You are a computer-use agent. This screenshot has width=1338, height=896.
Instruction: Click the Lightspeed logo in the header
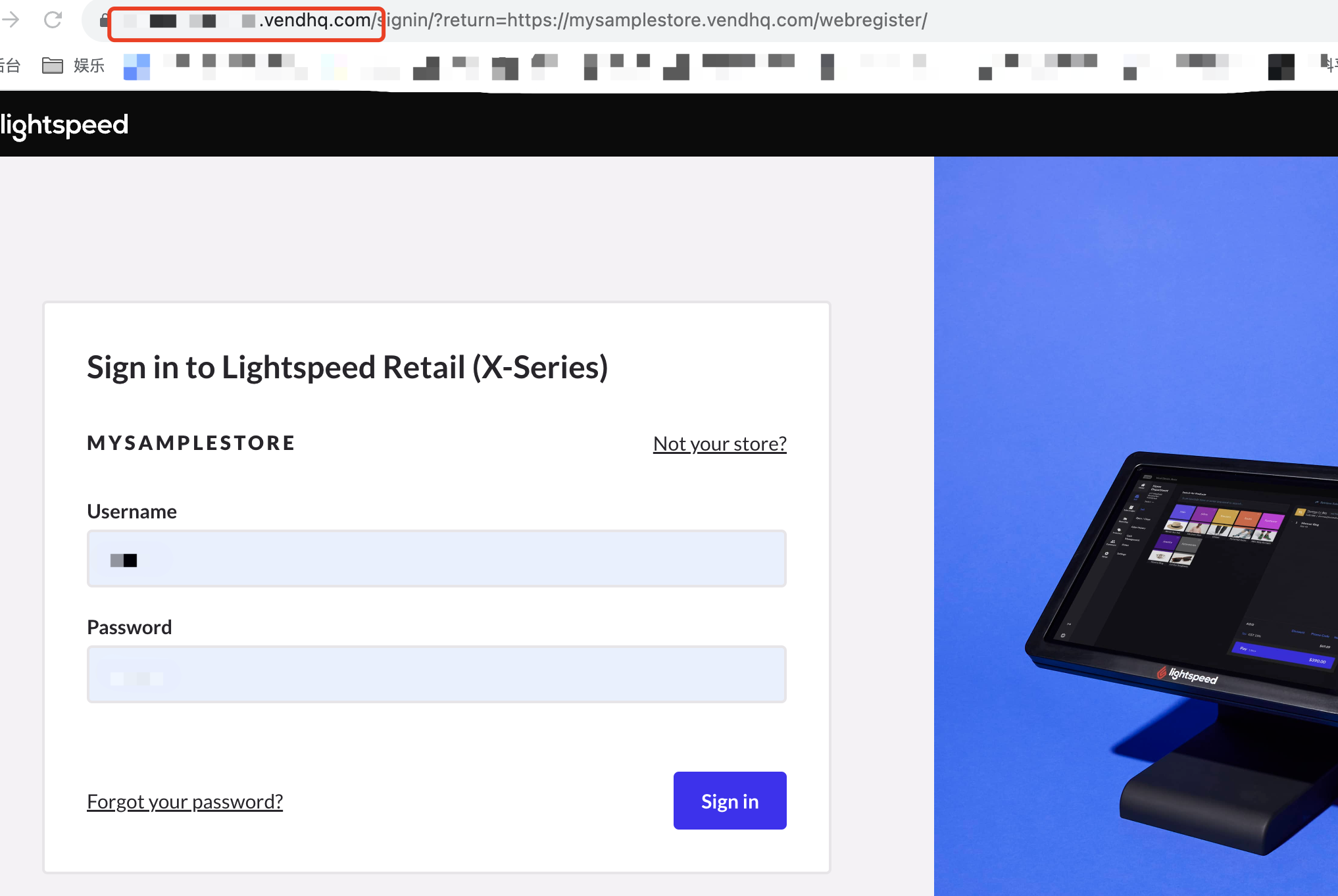pyautogui.click(x=64, y=125)
